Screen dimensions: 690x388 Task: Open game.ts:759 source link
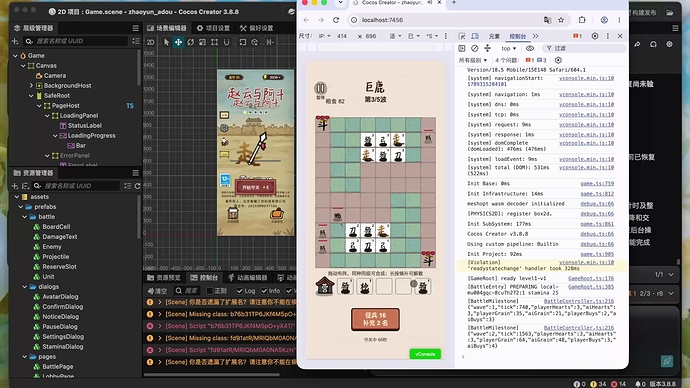597,183
